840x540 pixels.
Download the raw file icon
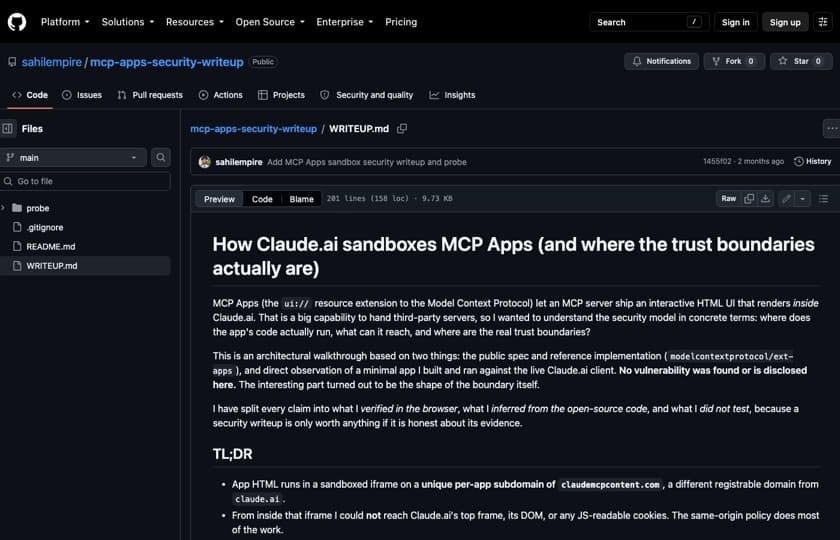point(765,198)
